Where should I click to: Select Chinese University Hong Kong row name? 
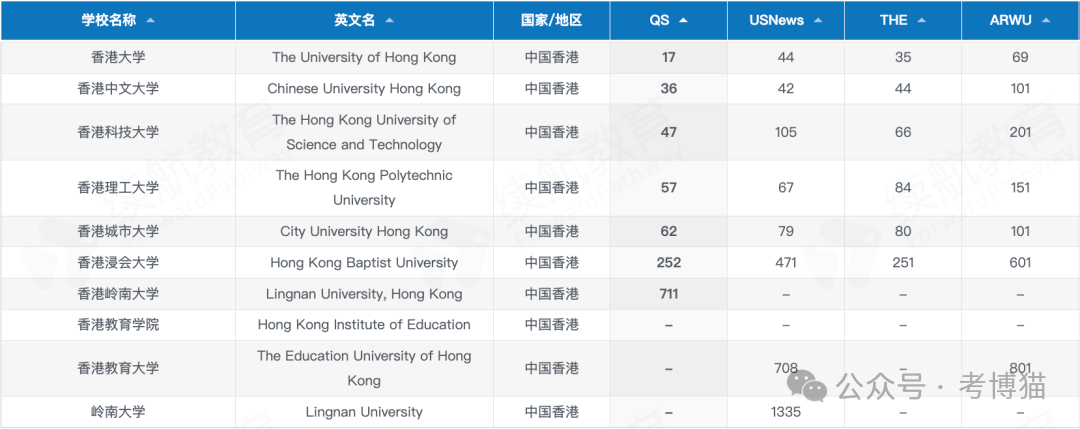click(x=364, y=88)
